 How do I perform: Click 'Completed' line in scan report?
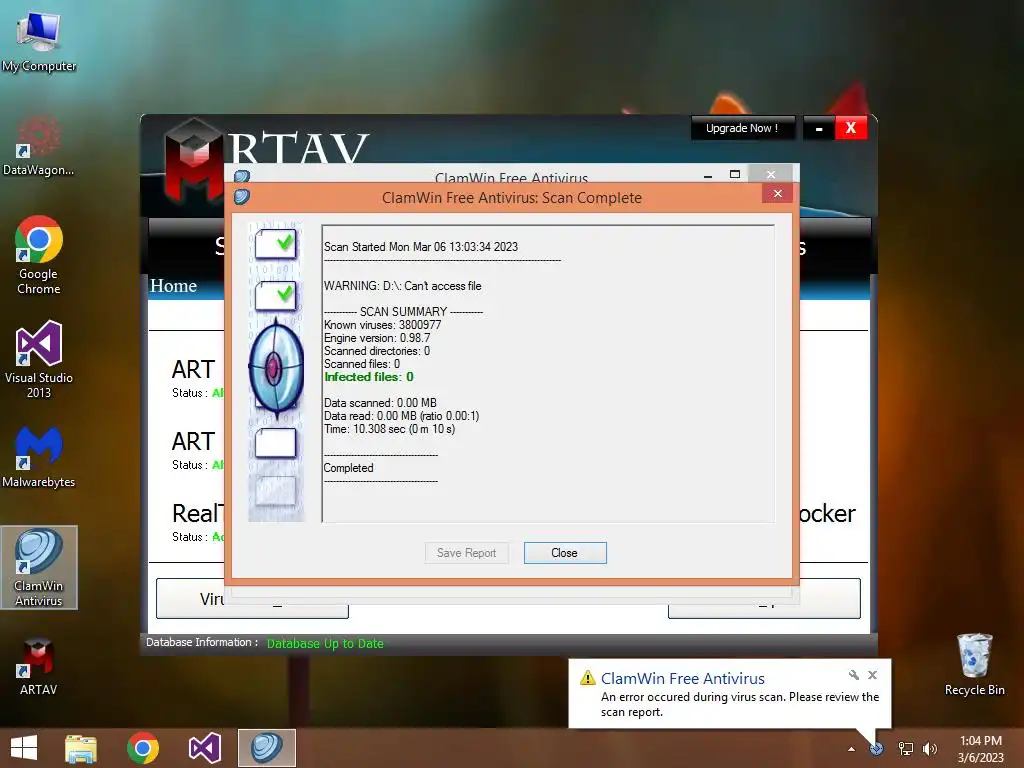(349, 468)
